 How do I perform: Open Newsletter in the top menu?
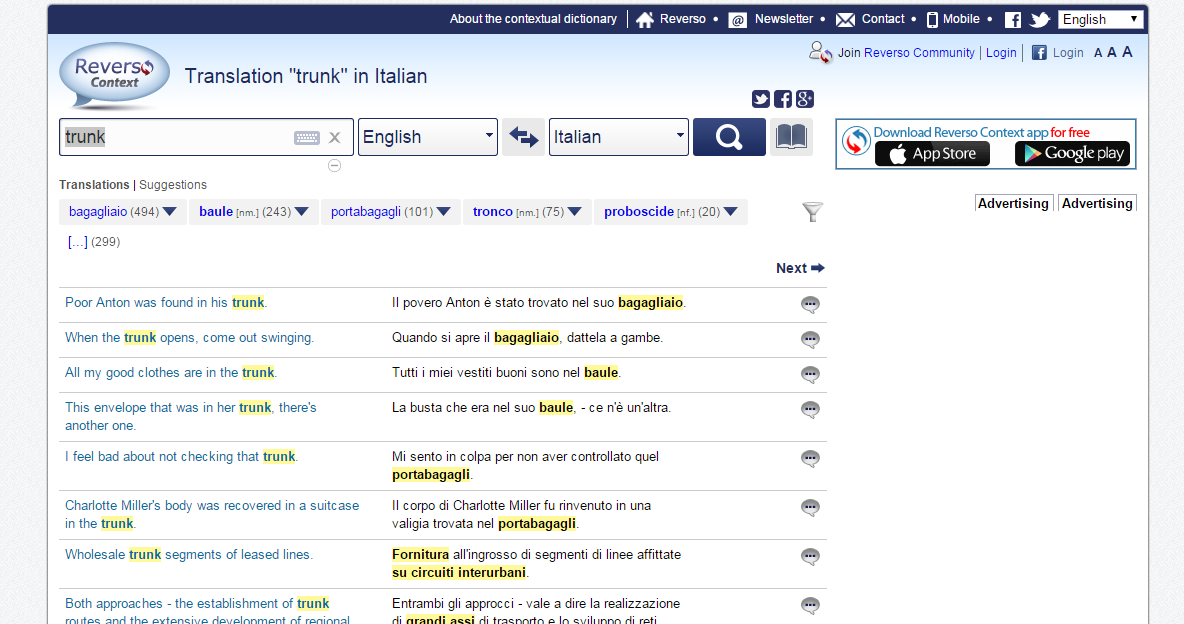[x=783, y=19]
